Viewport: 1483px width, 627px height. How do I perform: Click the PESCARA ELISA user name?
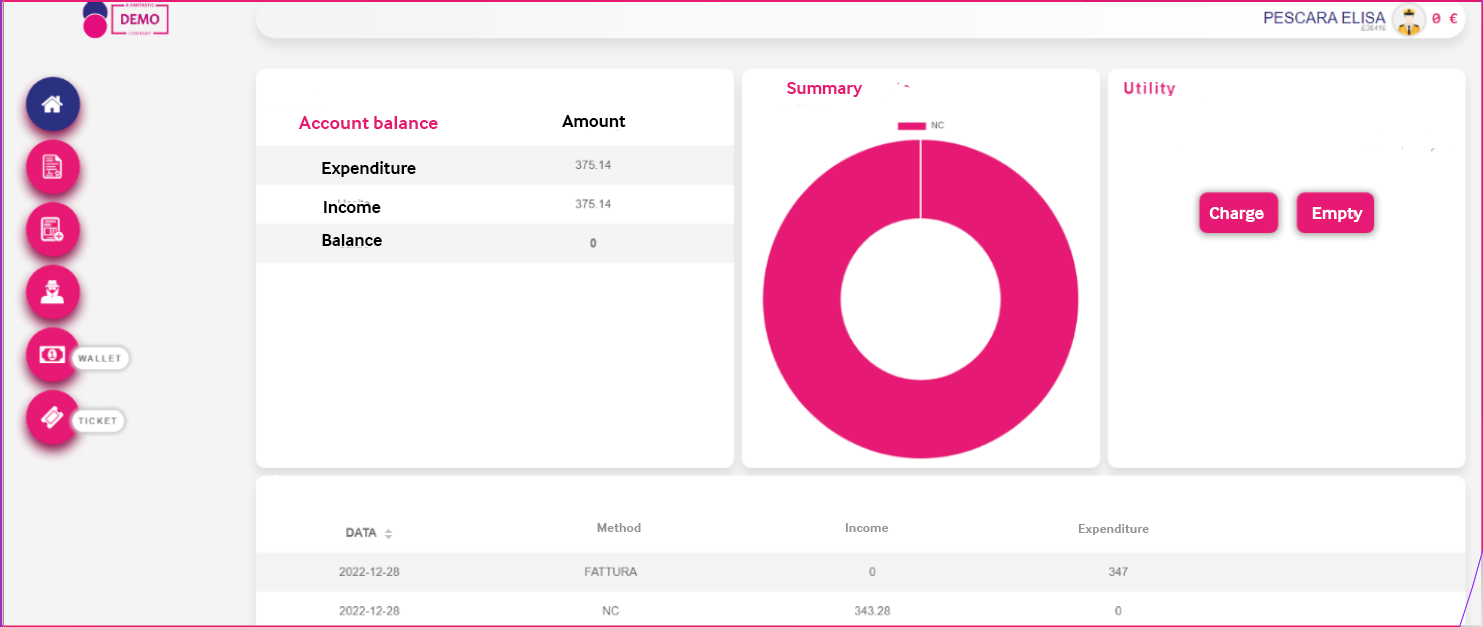click(x=1324, y=19)
